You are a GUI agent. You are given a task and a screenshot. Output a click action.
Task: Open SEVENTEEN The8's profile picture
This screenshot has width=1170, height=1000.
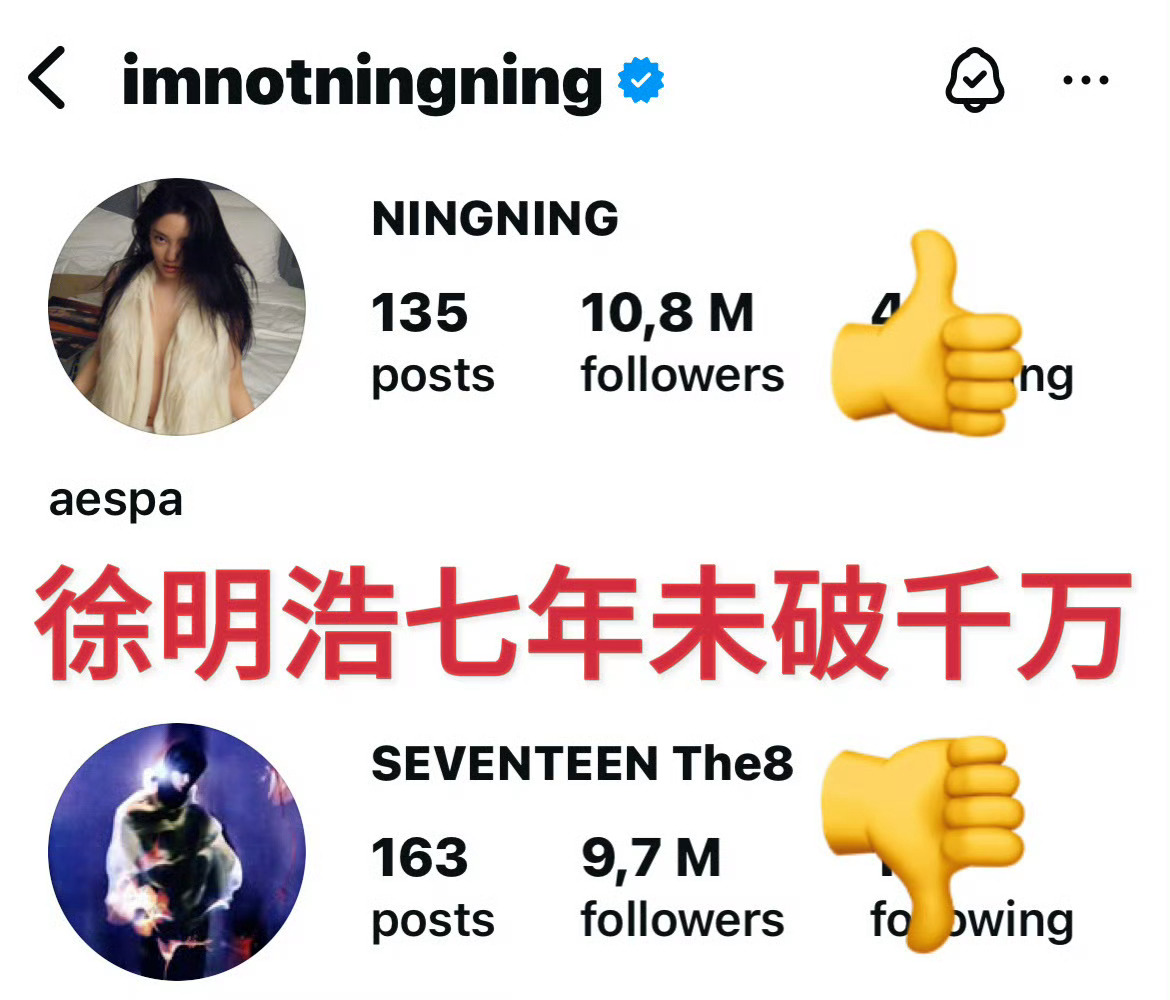(177, 851)
